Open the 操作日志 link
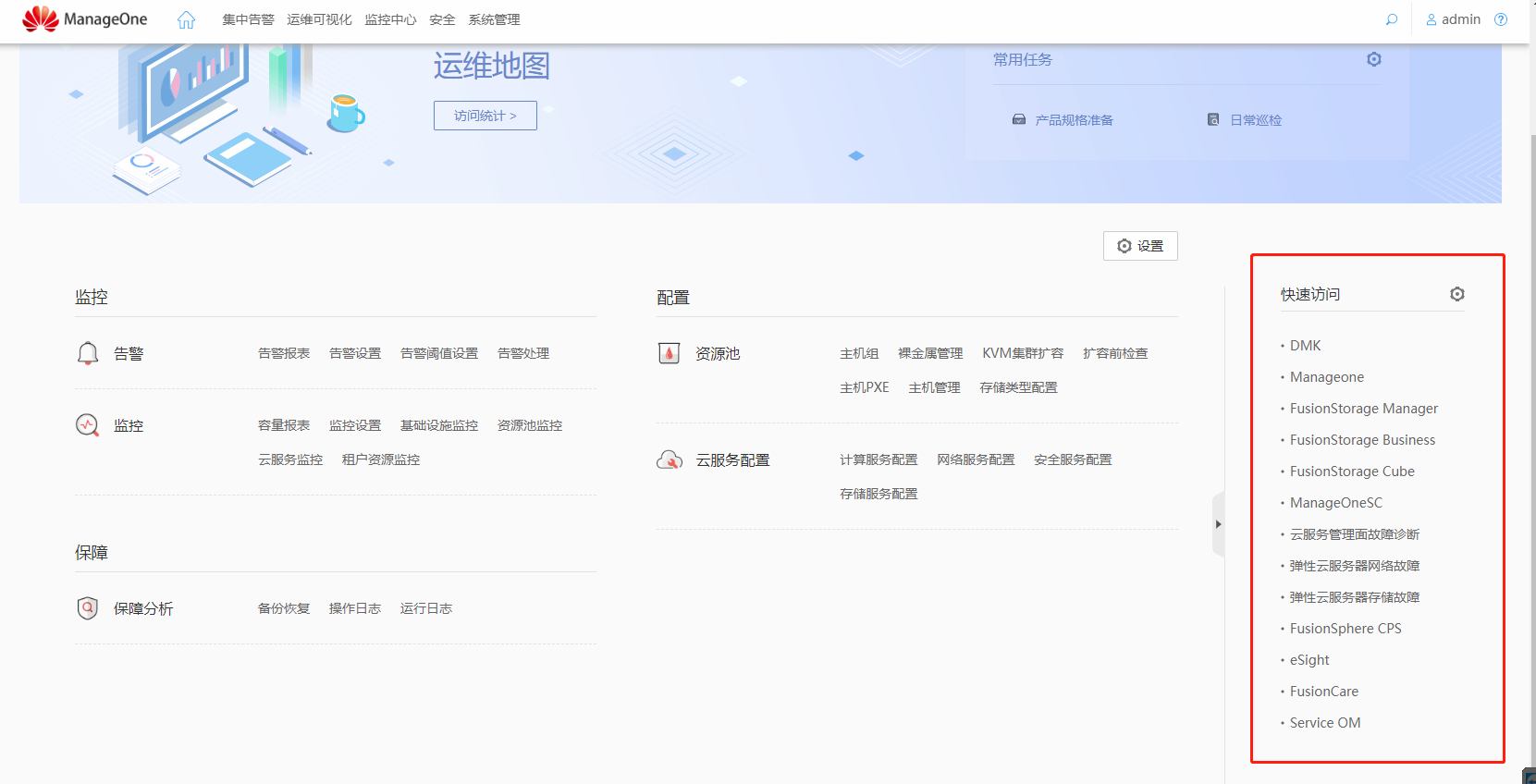The width and height of the screenshot is (1536, 784). click(x=355, y=608)
